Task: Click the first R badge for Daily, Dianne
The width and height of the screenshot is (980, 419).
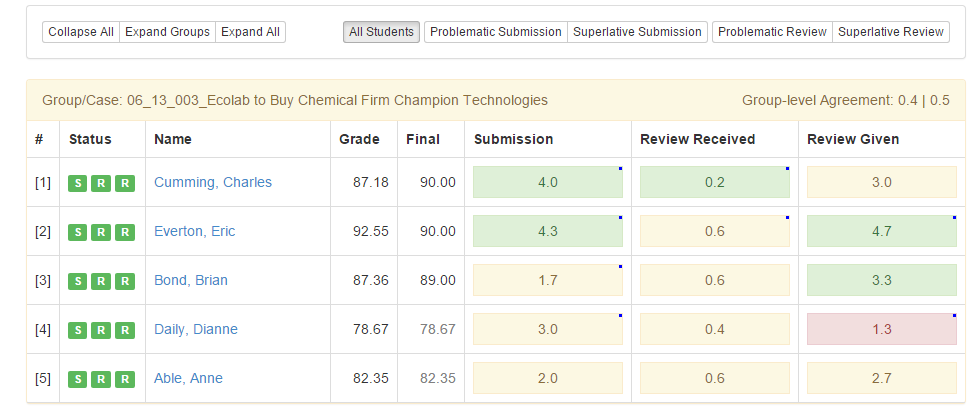Action: click(101, 330)
